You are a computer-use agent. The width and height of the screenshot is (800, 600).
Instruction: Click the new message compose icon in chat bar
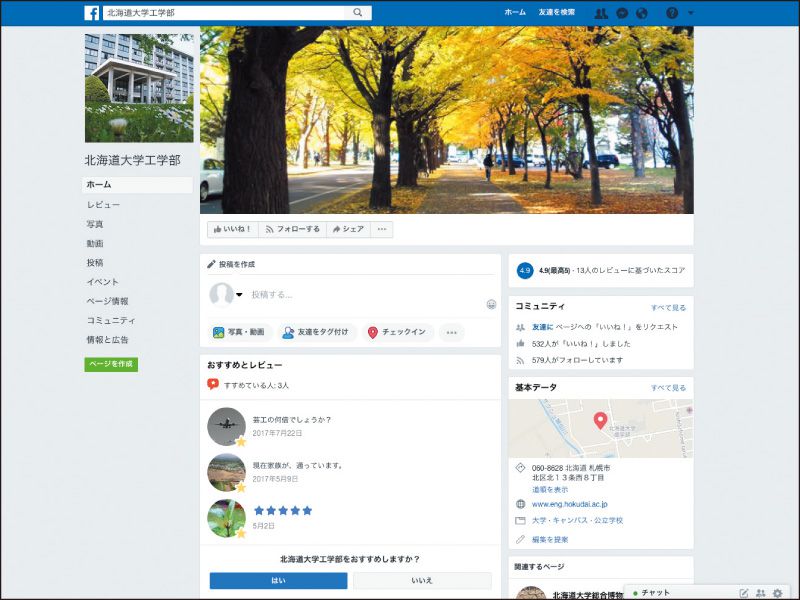click(x=744, y=593)
